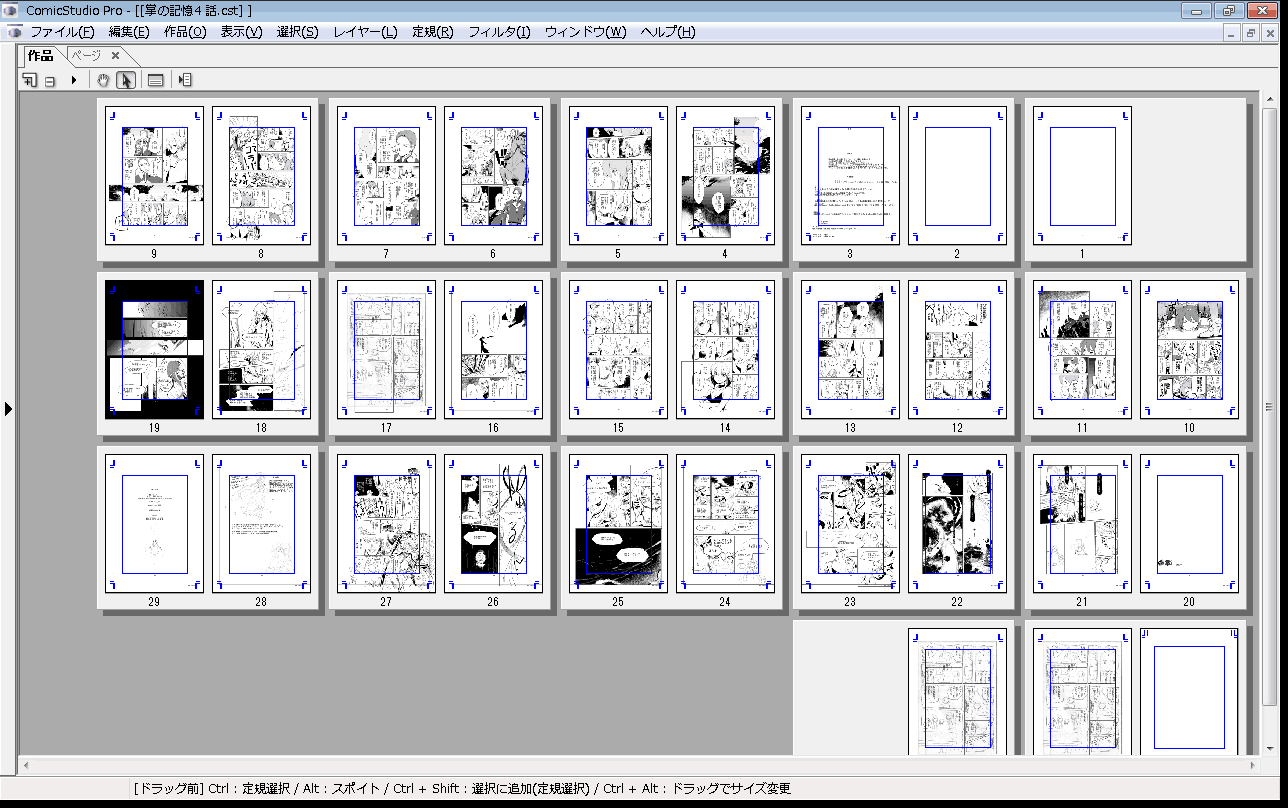
Task: Select page 8 thumbnail
Action: [261, 176]
